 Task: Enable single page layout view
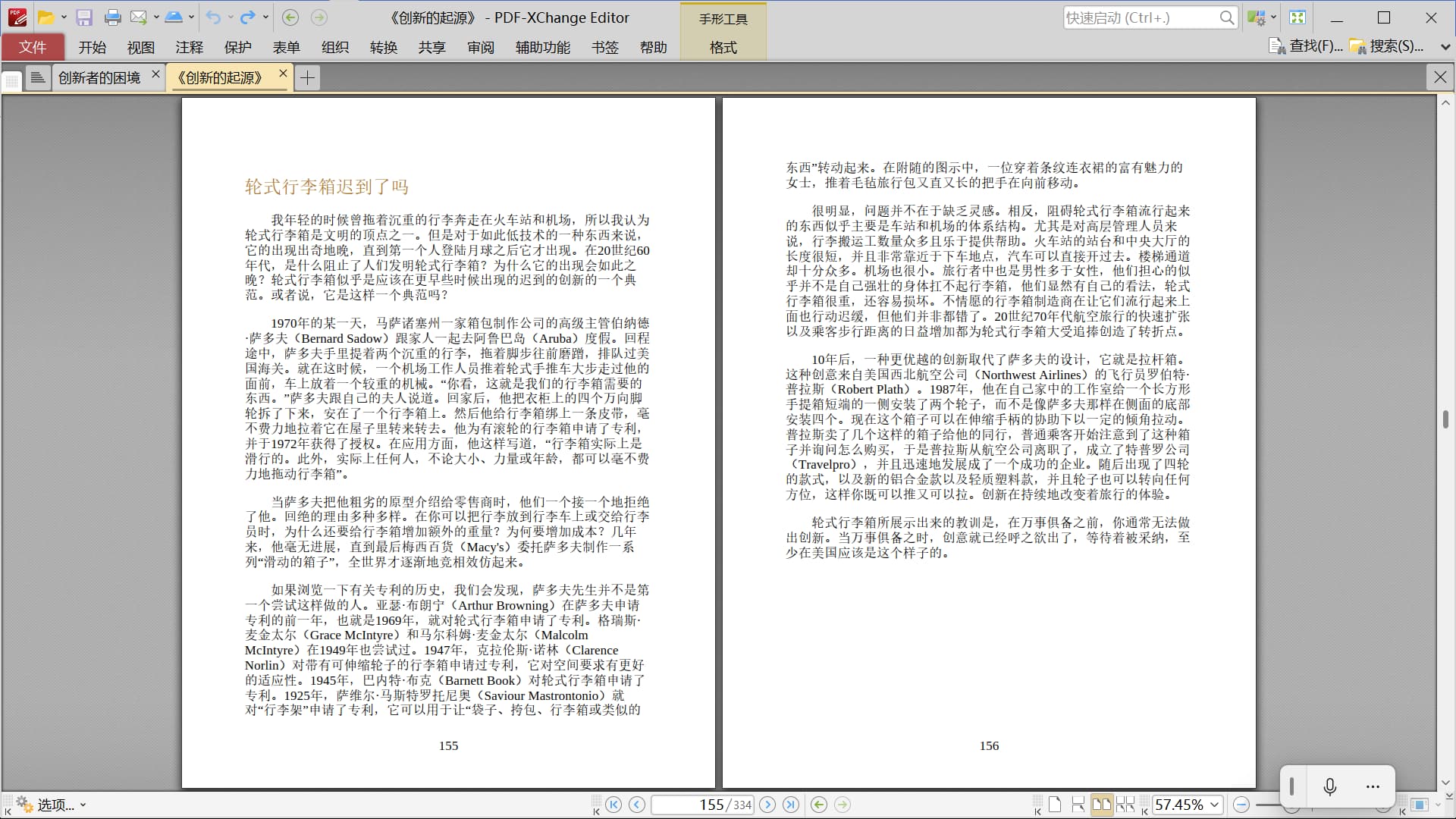tap(1055, 805)
